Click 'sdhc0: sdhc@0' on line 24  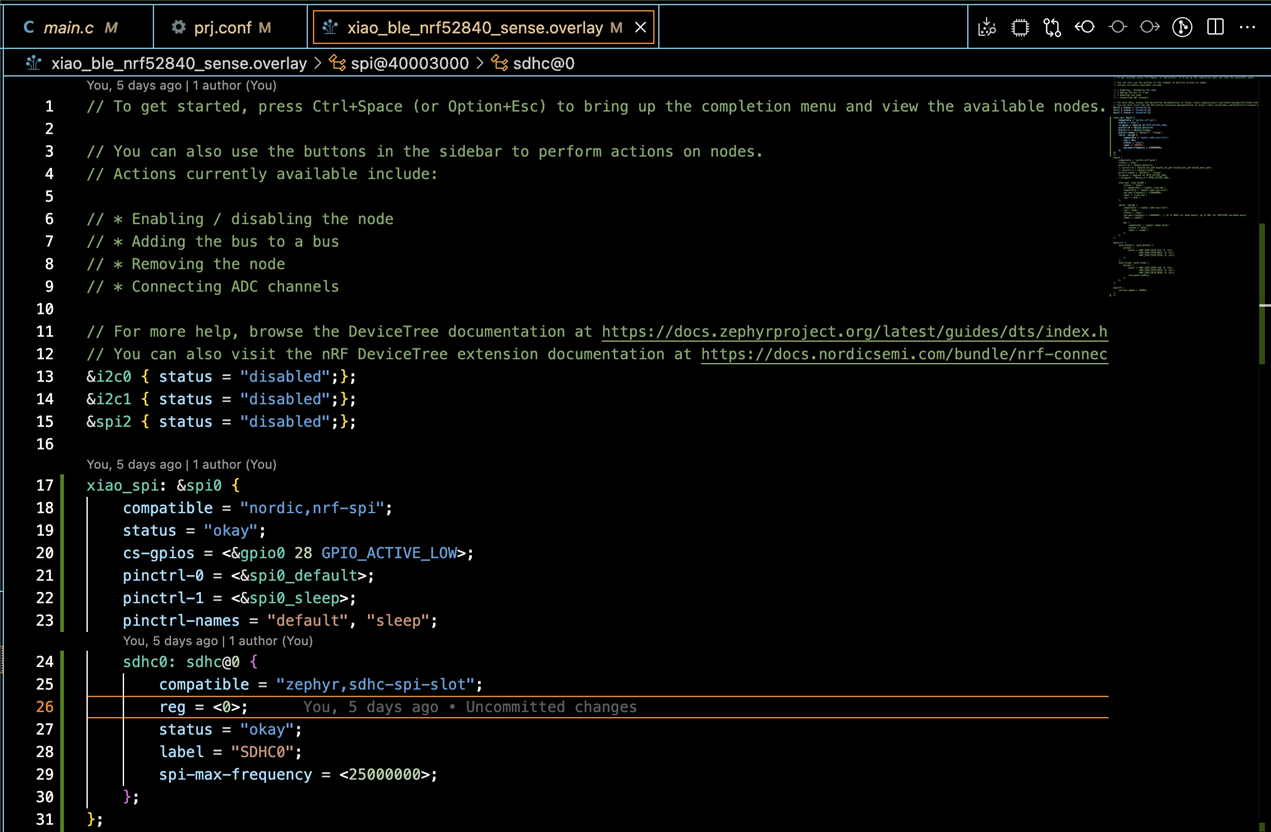182,661
